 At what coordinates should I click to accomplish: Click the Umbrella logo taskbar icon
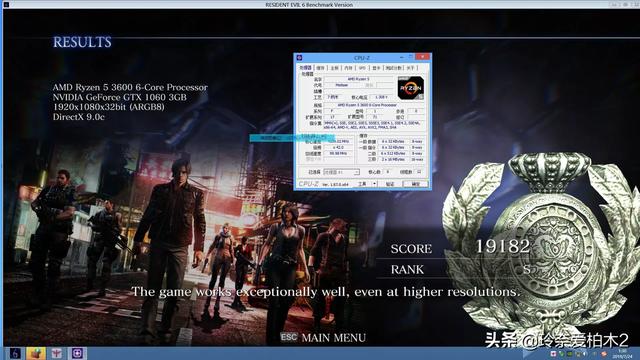pos(56,353)
